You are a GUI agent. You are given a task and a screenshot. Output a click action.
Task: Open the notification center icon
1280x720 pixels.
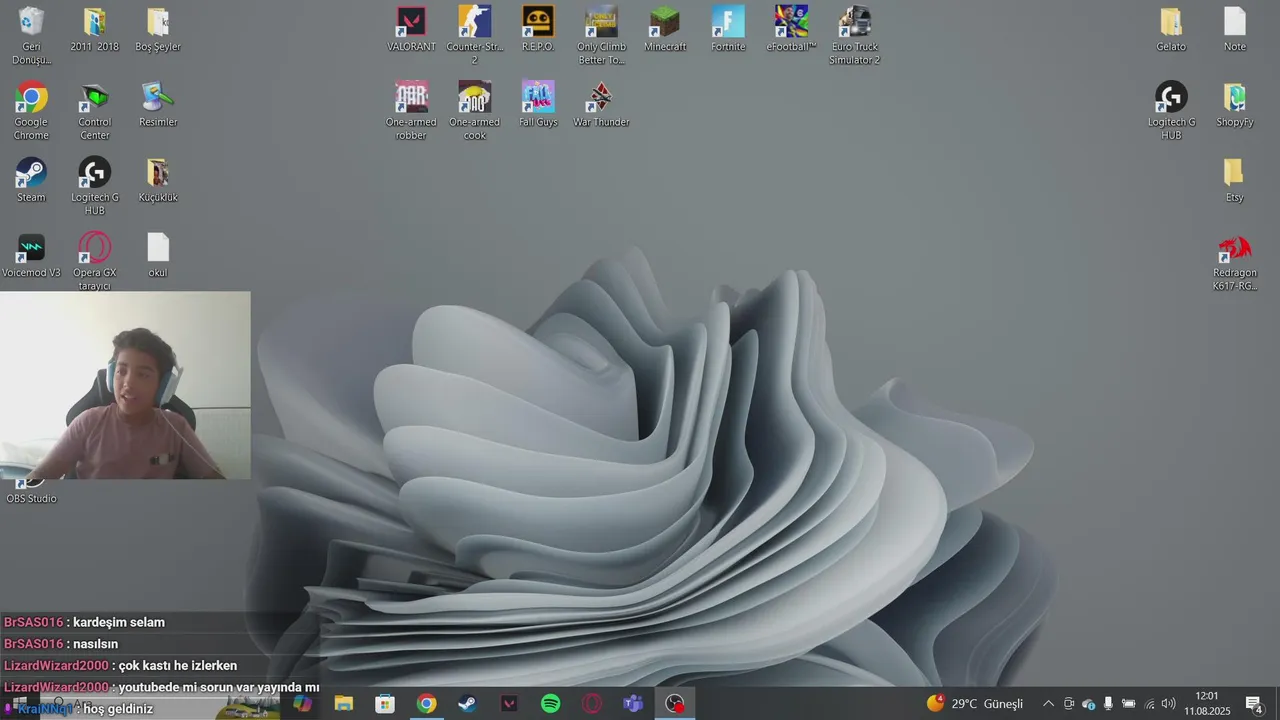[x=1254, y=704]
